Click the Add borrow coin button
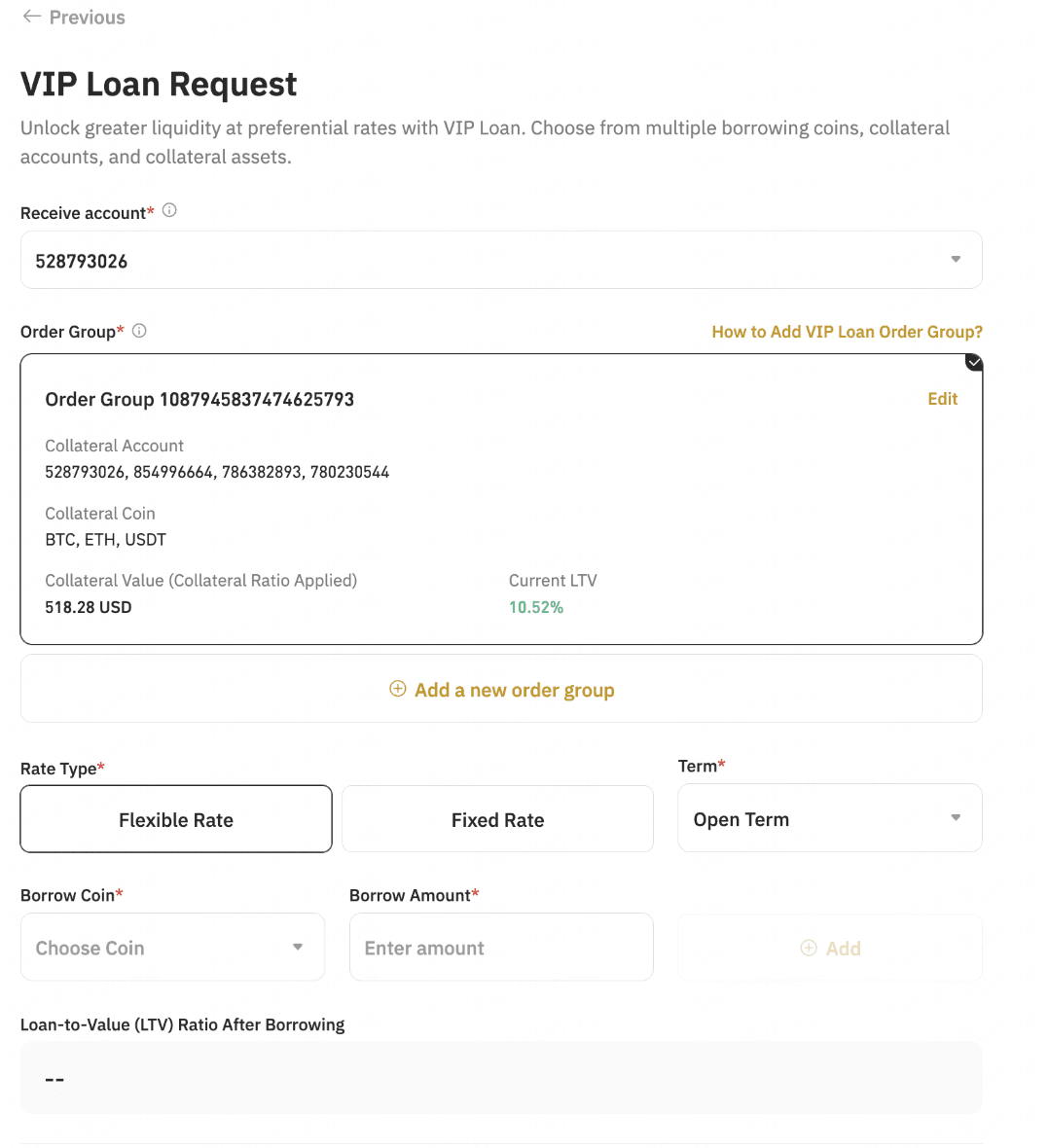The width and height of the screenshot is (1049, 1148). point(830,948)
